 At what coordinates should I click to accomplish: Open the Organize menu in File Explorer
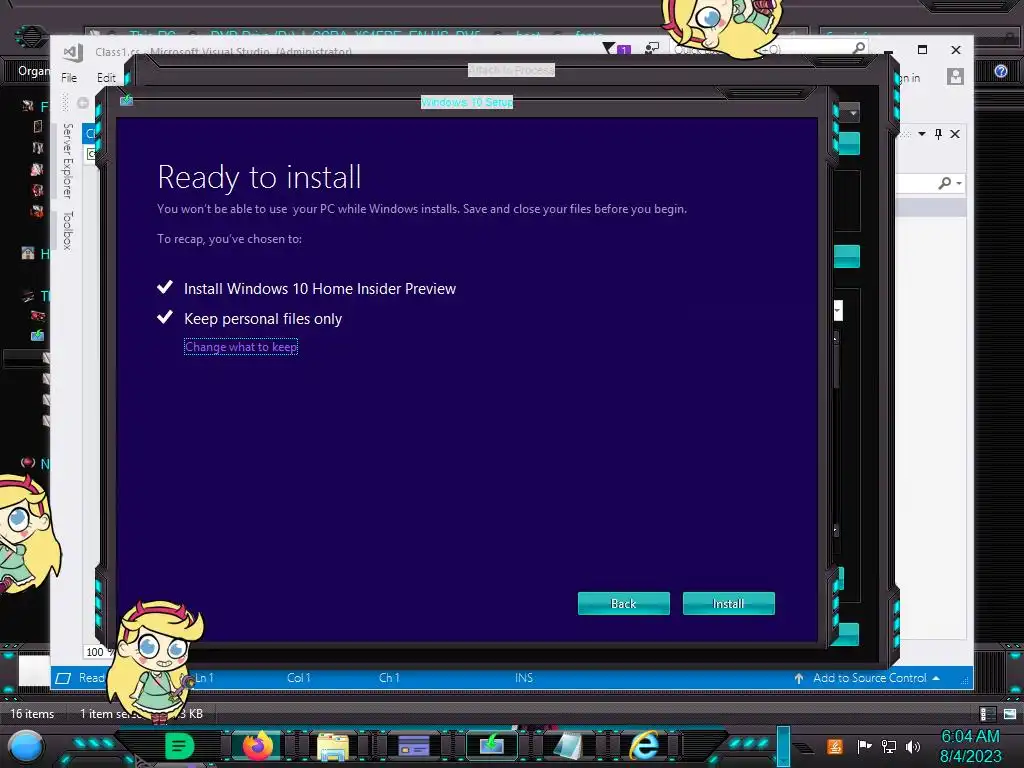coord(33,71)
